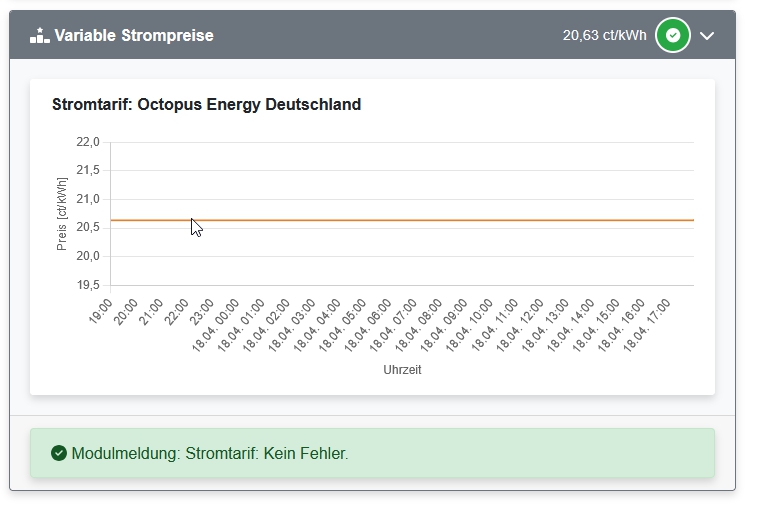
Task: Click the 21,0 y-axis label
Action: pos(88,200)
